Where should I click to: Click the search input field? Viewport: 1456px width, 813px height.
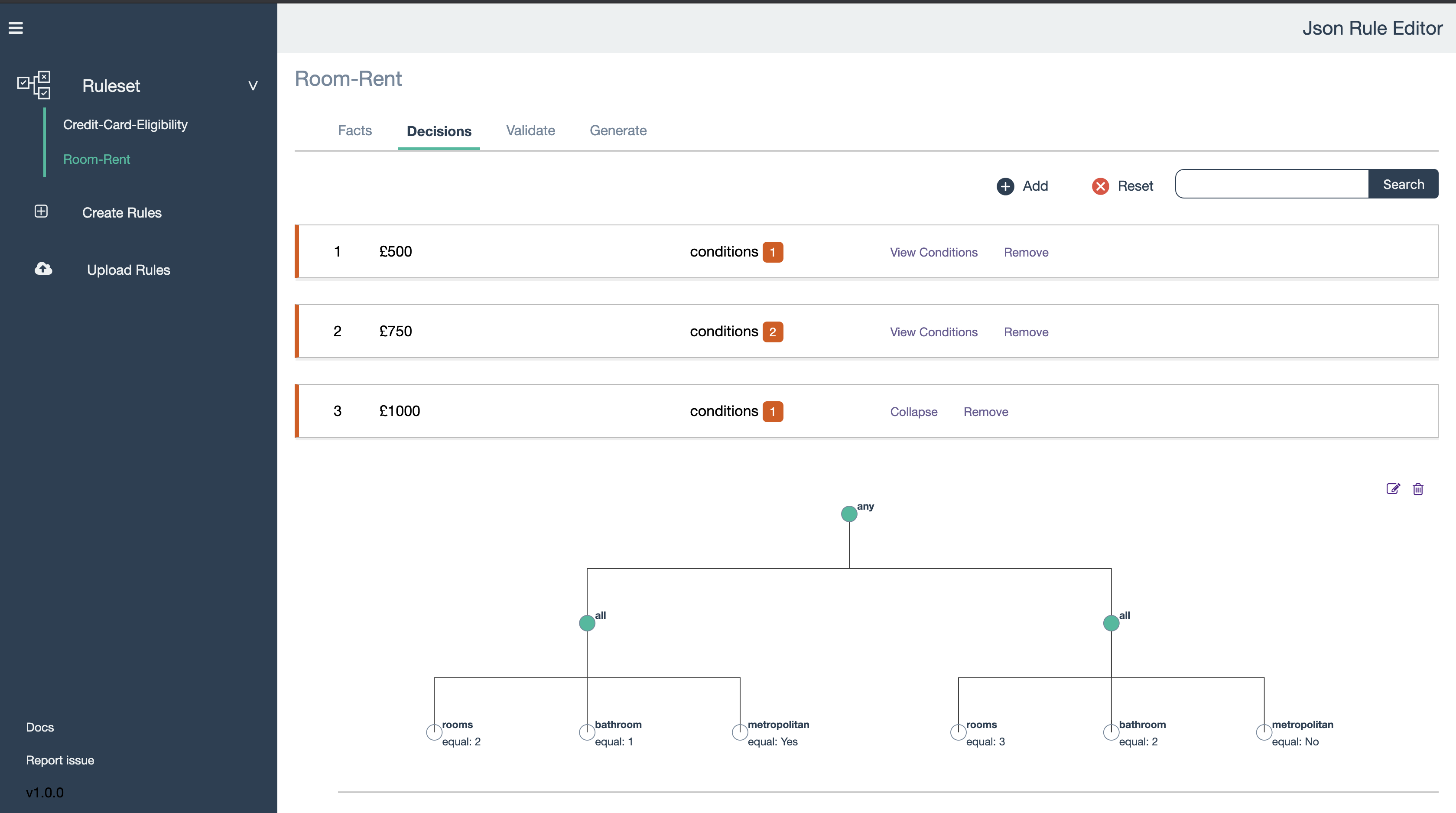pyautogui.click(x=1271, y=184)
